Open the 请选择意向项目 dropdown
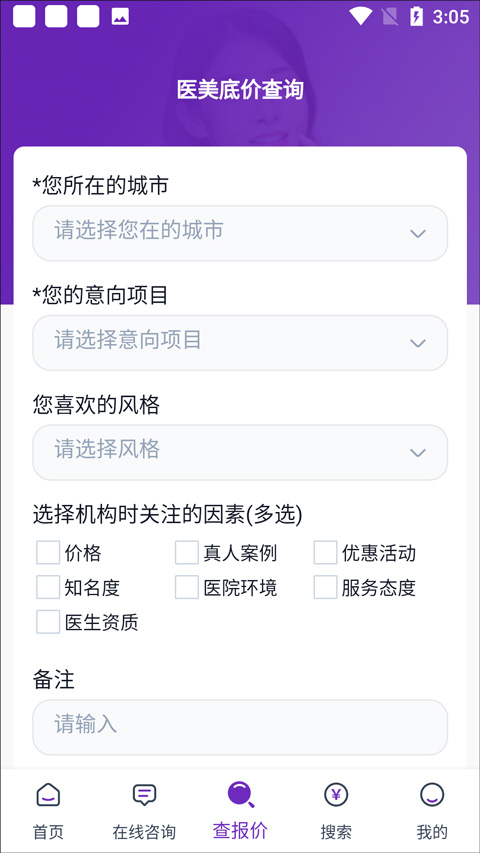The image size is (480, 853). [240, 343]
